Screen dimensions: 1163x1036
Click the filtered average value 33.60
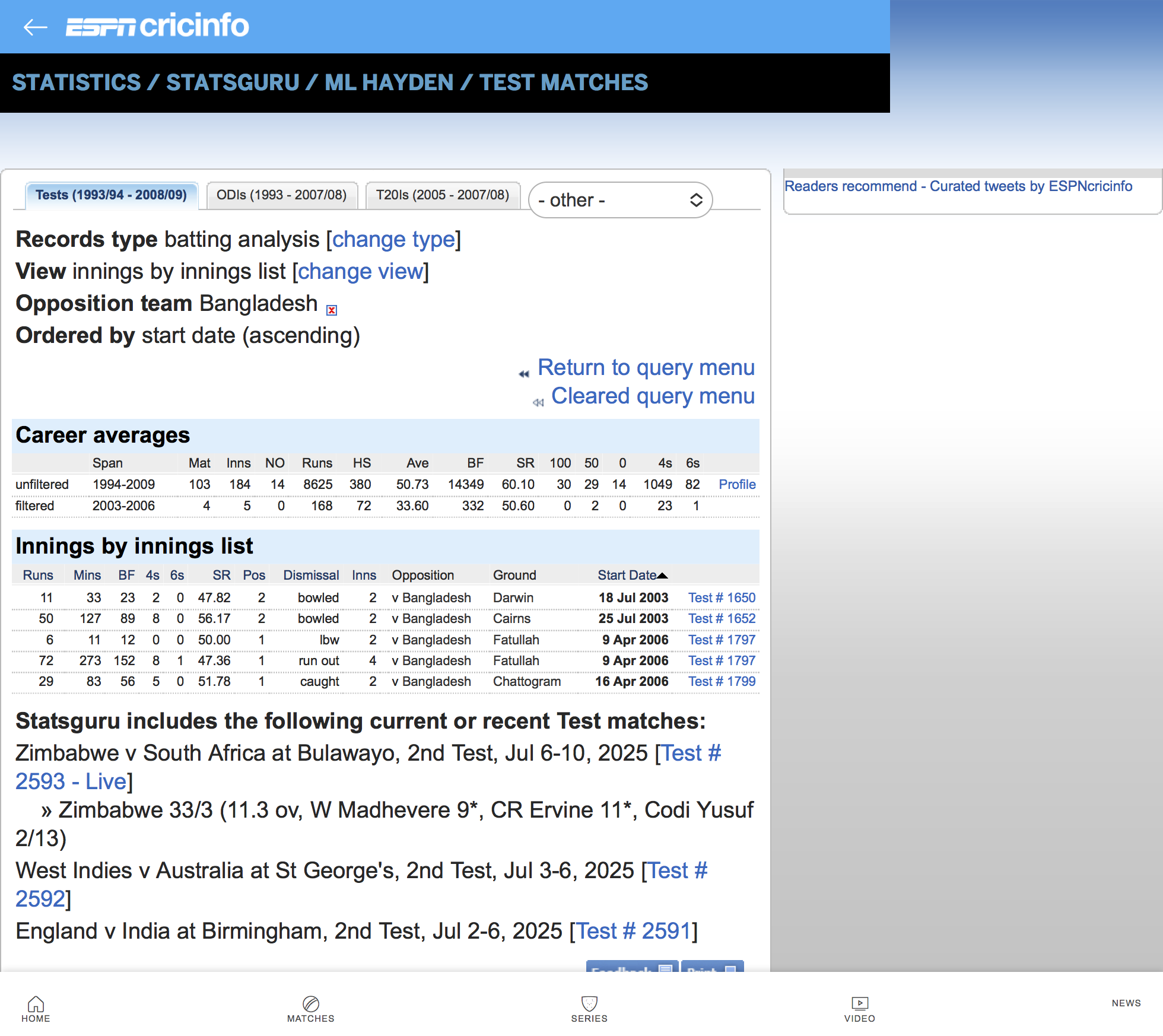[x=412, y=506]
